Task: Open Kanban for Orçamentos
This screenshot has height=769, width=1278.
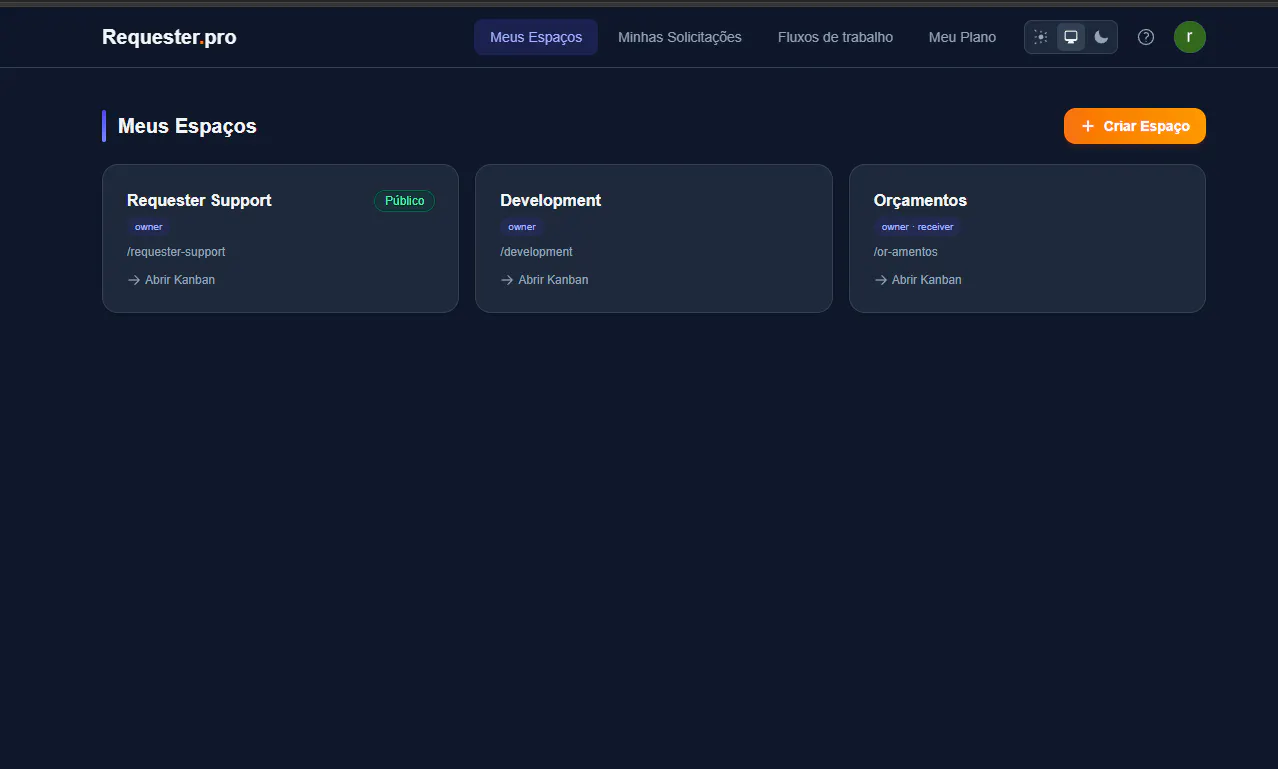Action: click(x=918, y=280)
